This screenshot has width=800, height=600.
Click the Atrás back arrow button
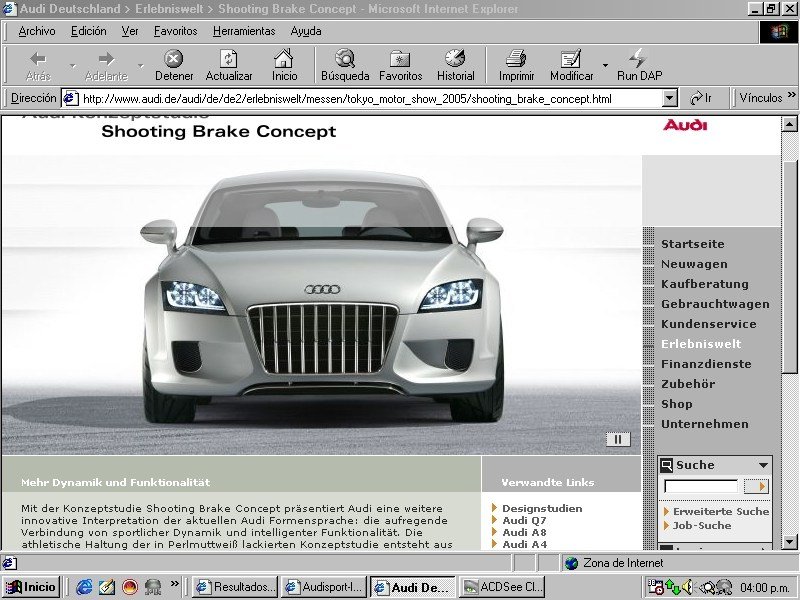click(x=38, y=65)
